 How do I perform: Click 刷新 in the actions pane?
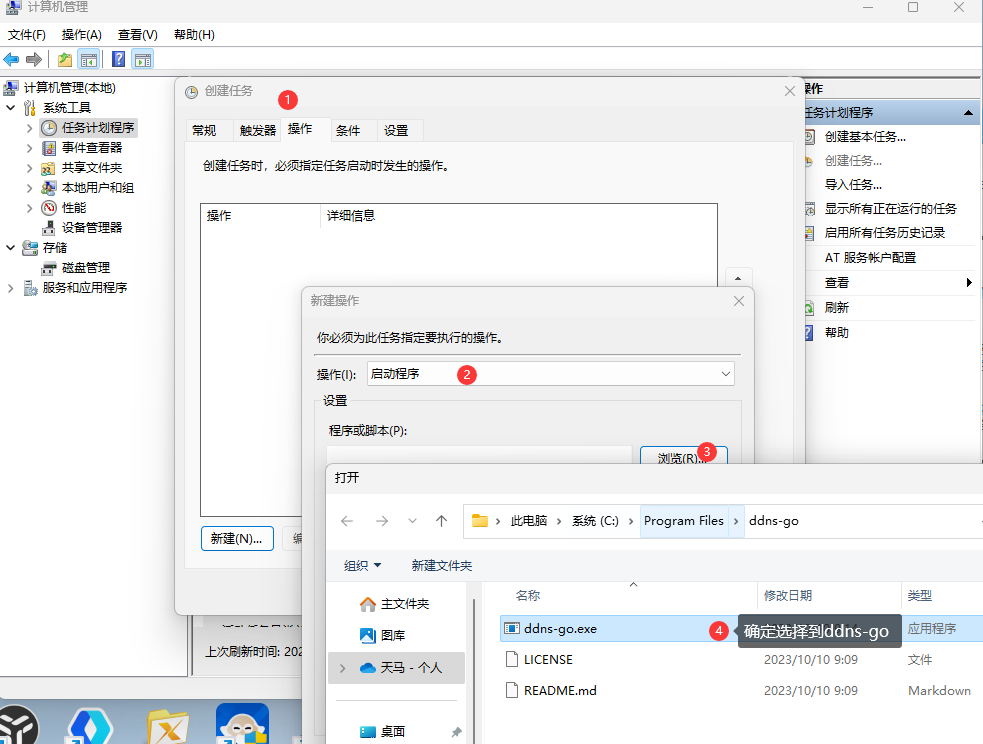click(x=836, y=308)
